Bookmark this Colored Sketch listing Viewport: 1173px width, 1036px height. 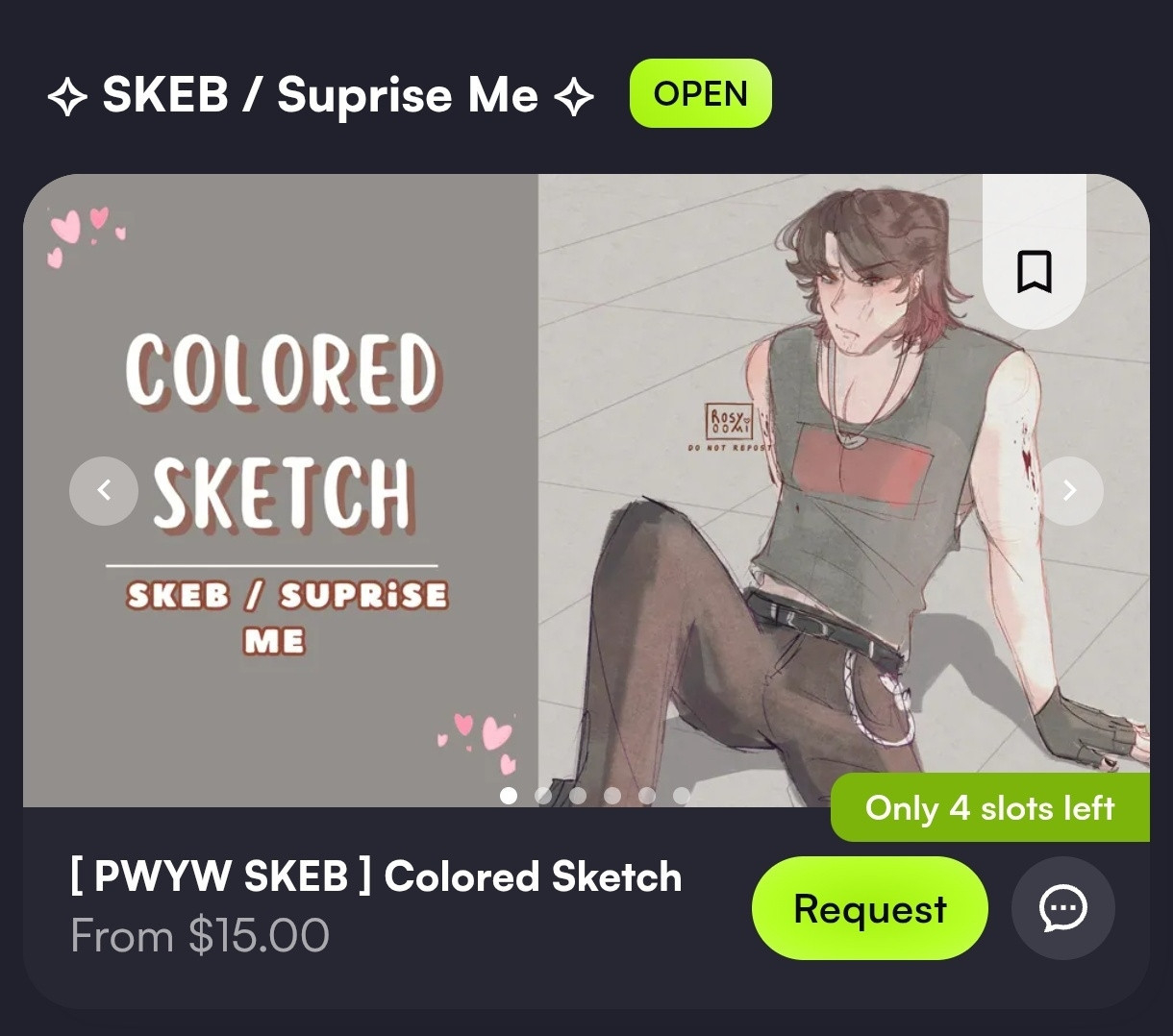pyautogui.click(x=1035, y=271)
